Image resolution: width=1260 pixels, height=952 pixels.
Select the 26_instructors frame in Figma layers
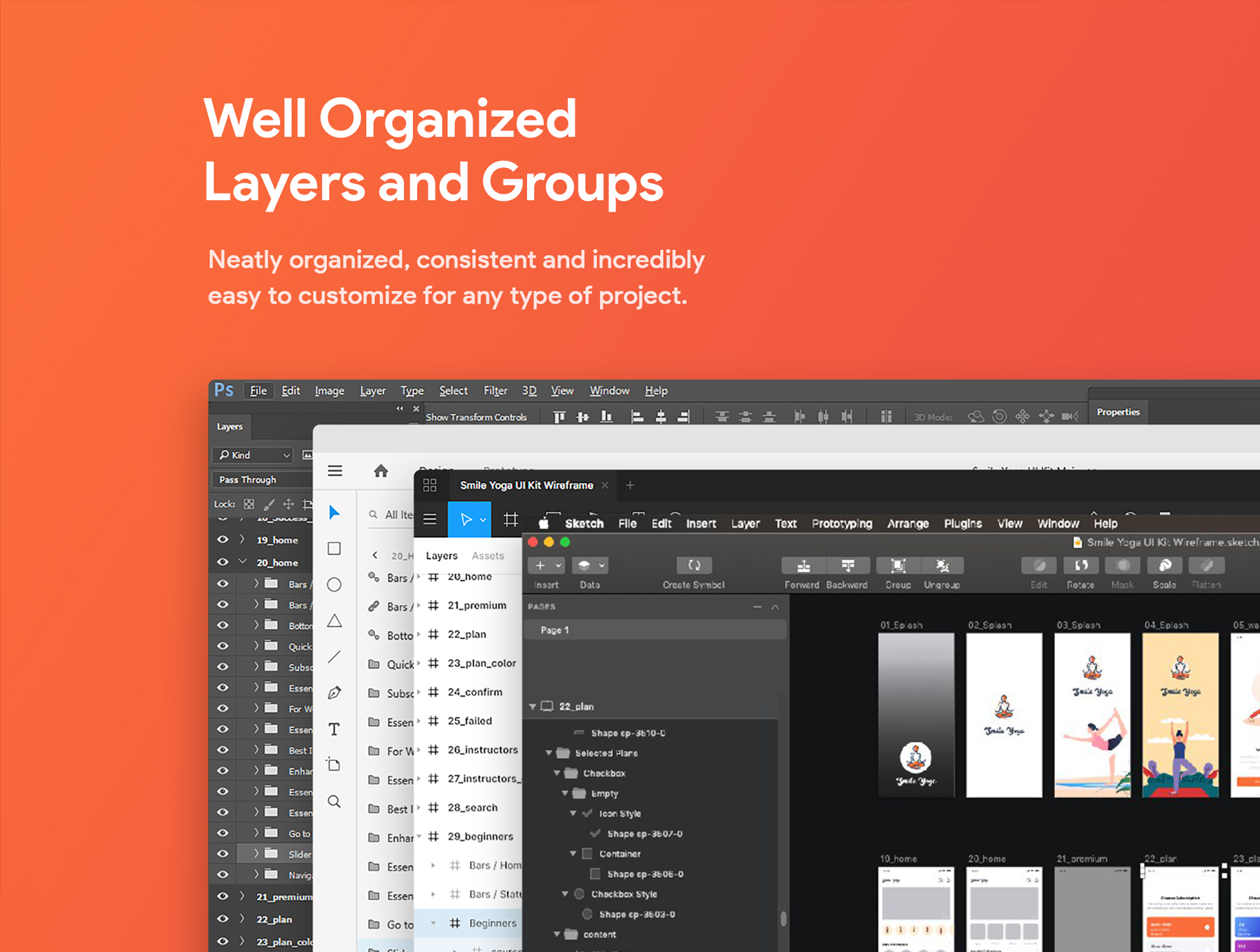pos(482,750)
